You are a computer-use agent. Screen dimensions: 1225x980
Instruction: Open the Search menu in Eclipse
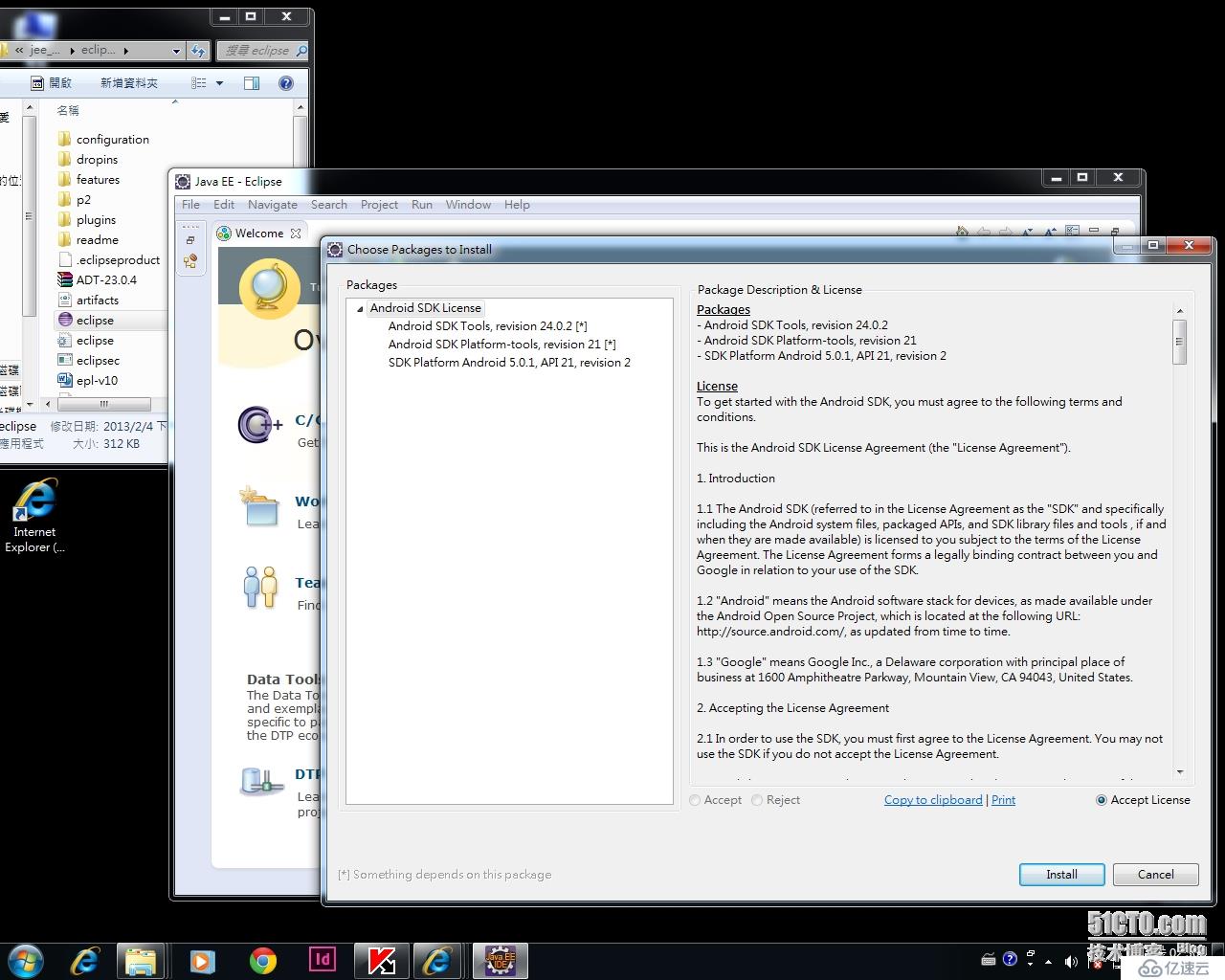(x=329, y=205)
